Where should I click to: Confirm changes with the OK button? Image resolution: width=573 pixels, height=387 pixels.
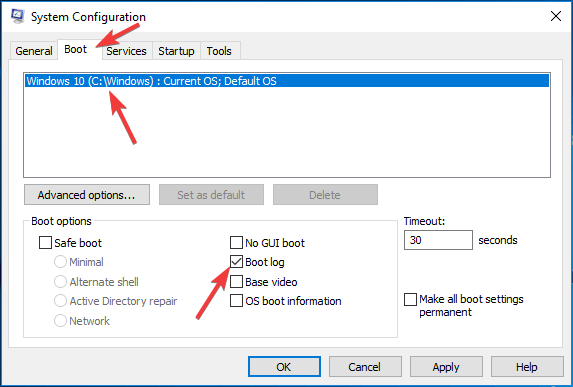click(x=284, y=367)
